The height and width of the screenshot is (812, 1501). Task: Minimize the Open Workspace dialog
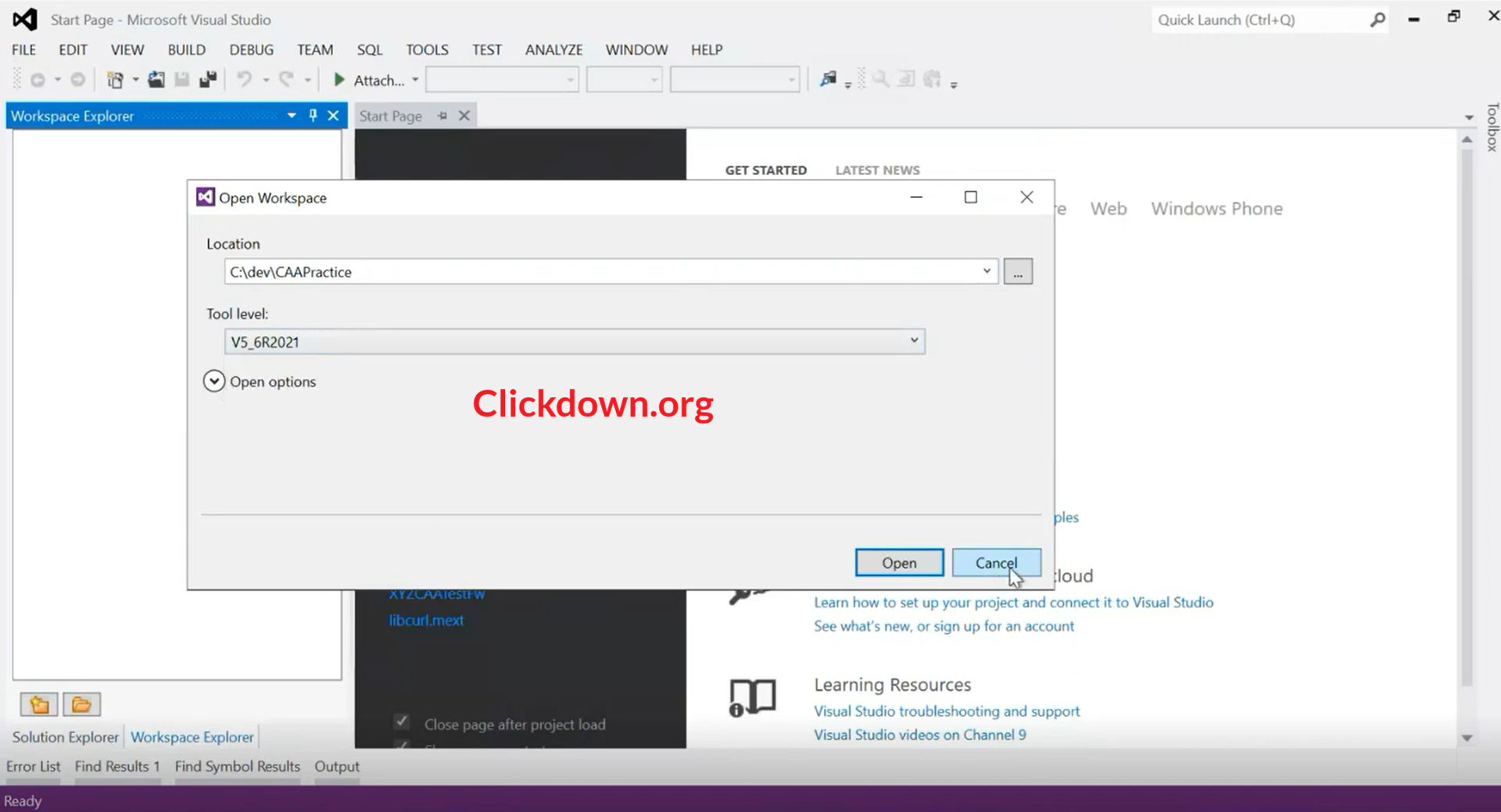[x=916, y=197]
